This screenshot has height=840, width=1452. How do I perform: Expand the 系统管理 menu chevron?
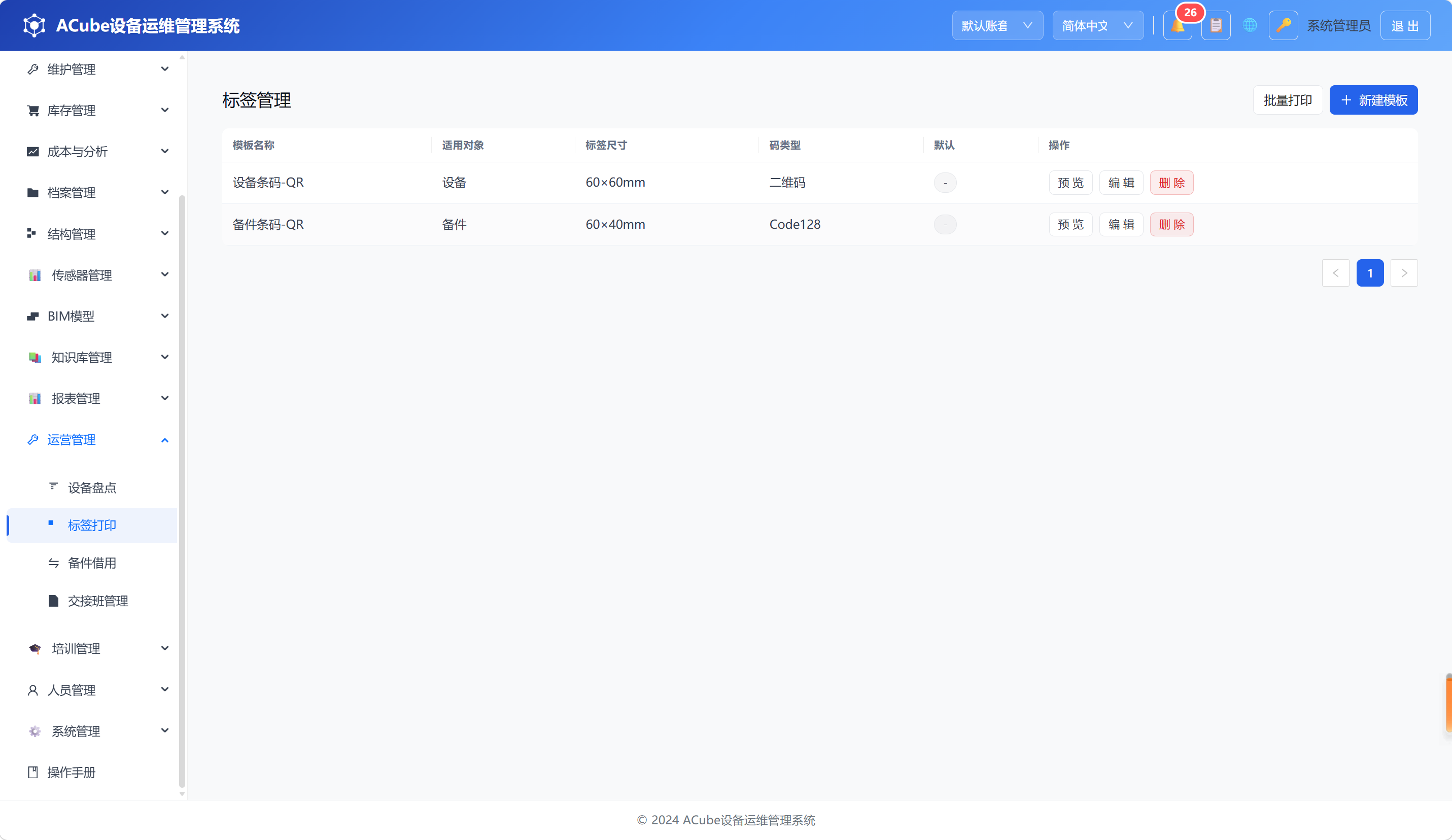click(x=165, y=730)
